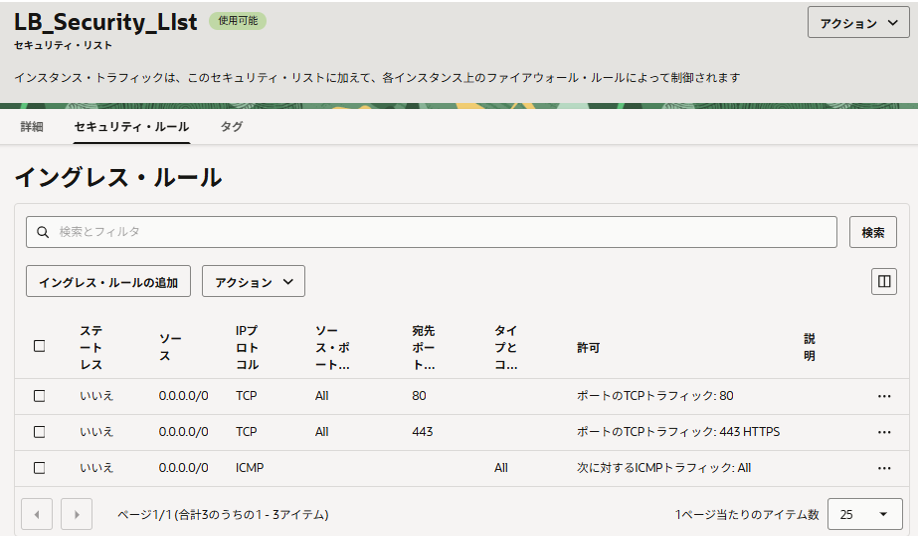
Task: Focus the 検索とフィルタ input field
Action: tap(440, 232)
